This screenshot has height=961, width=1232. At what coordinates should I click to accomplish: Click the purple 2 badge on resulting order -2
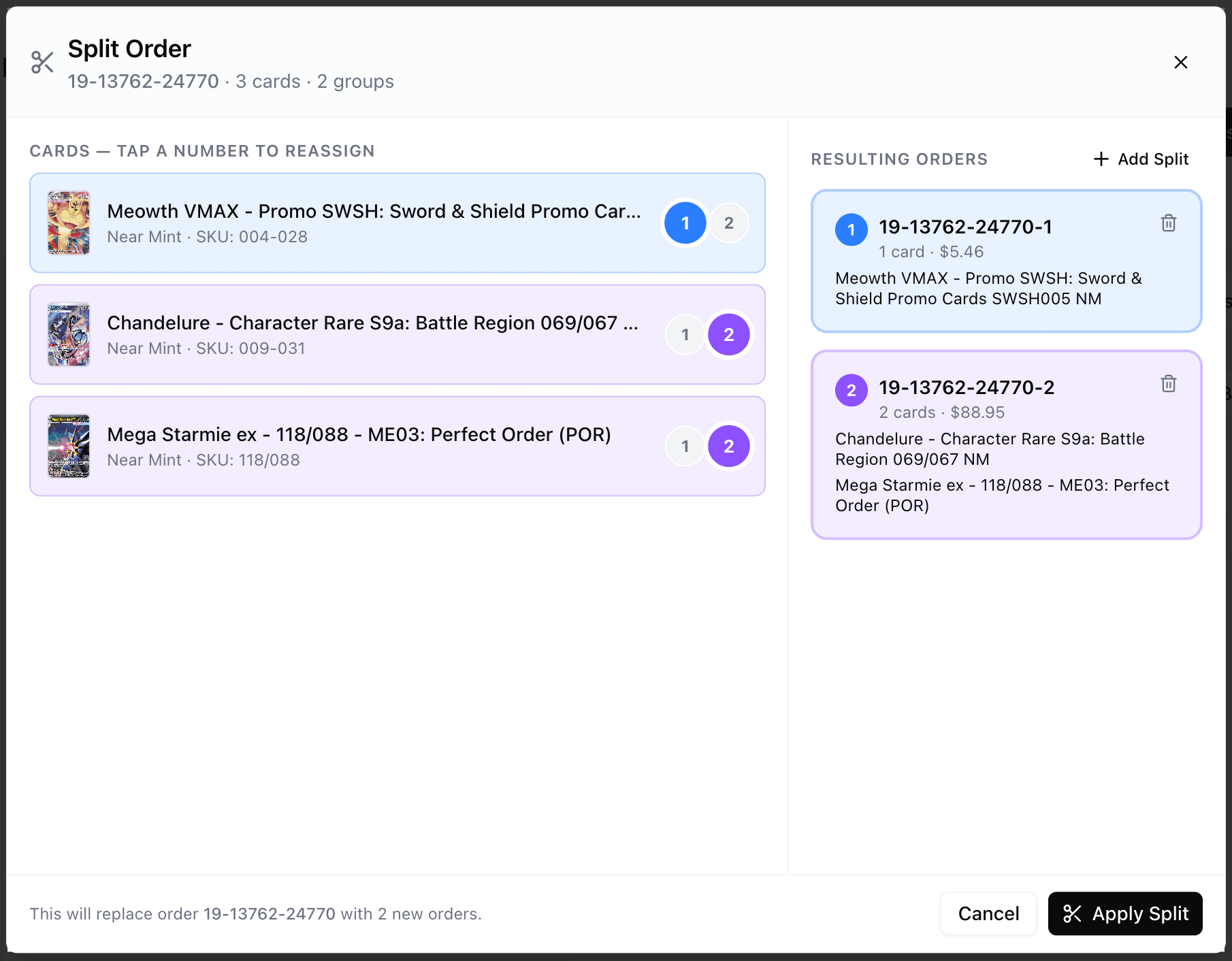click(x=851, y=390)
